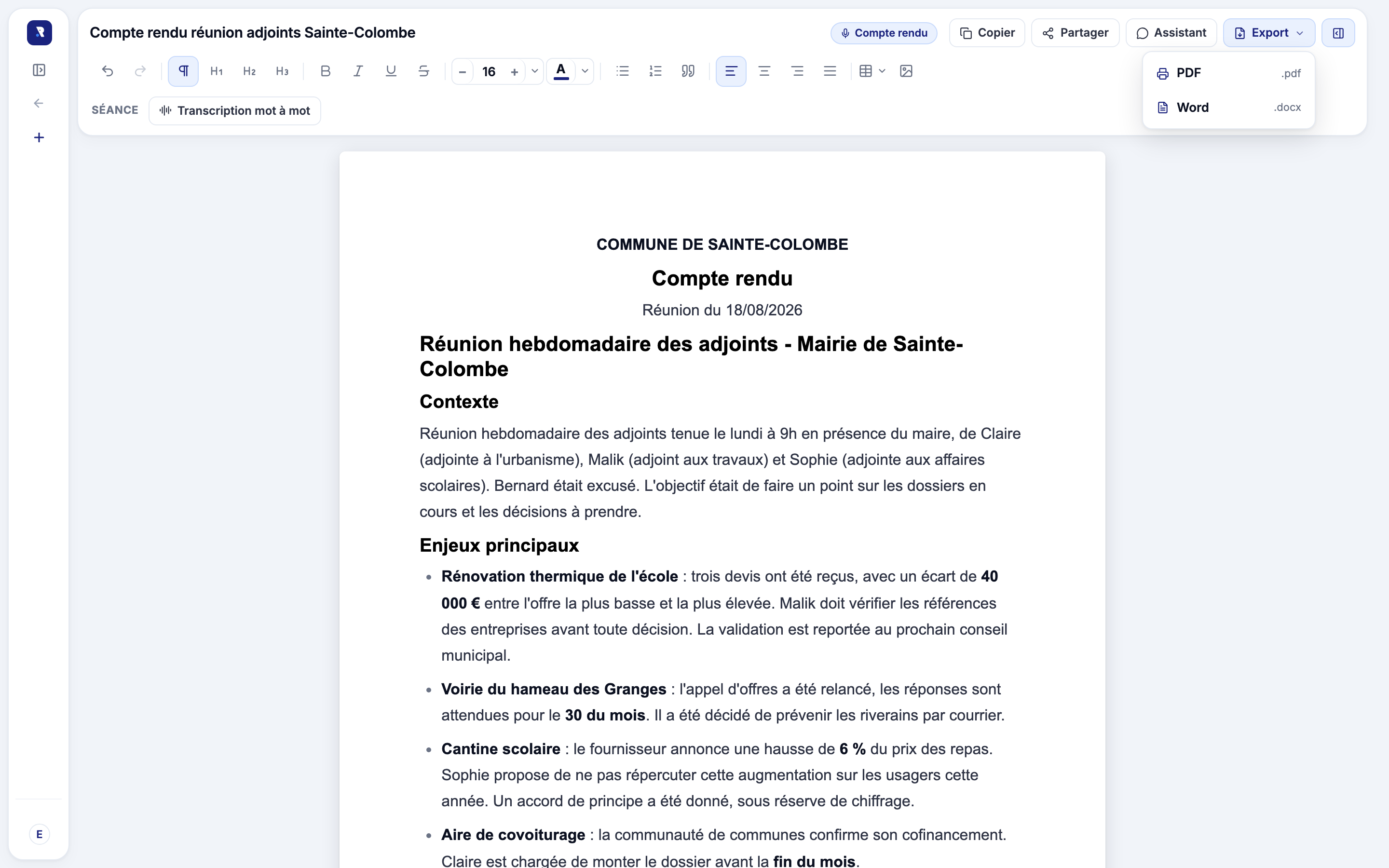1389x868 pixels.
Task: Click the app logo icon in sidebar
Action: 39,33
